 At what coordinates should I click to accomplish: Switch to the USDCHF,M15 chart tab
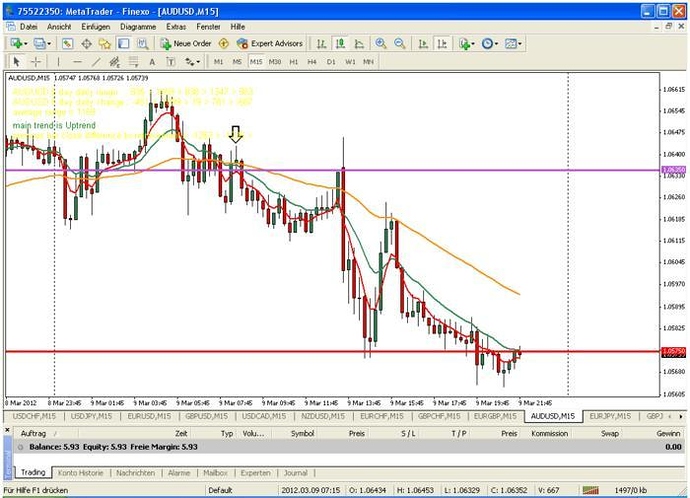tap(34, 416)
